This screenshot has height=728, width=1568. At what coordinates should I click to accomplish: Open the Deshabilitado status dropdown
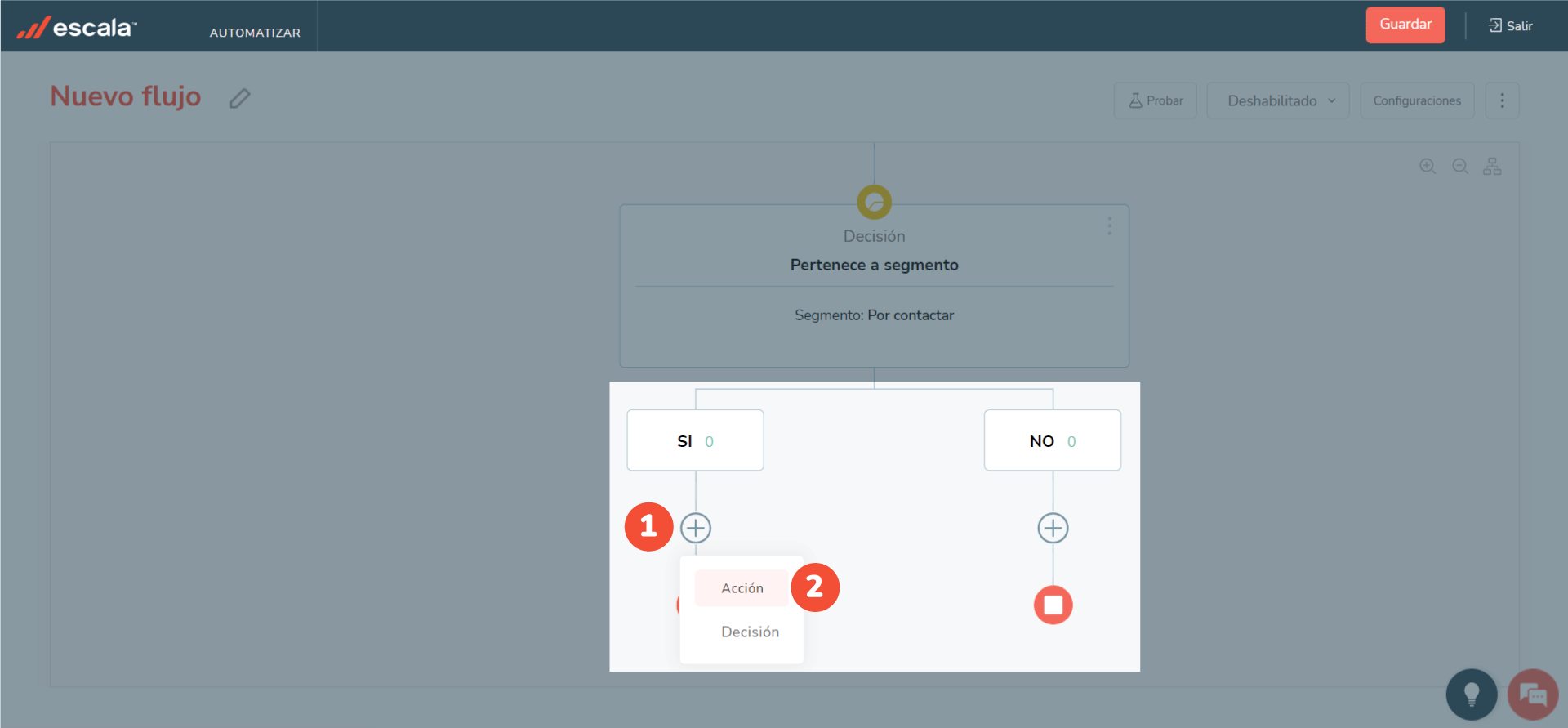(1278, 100)
